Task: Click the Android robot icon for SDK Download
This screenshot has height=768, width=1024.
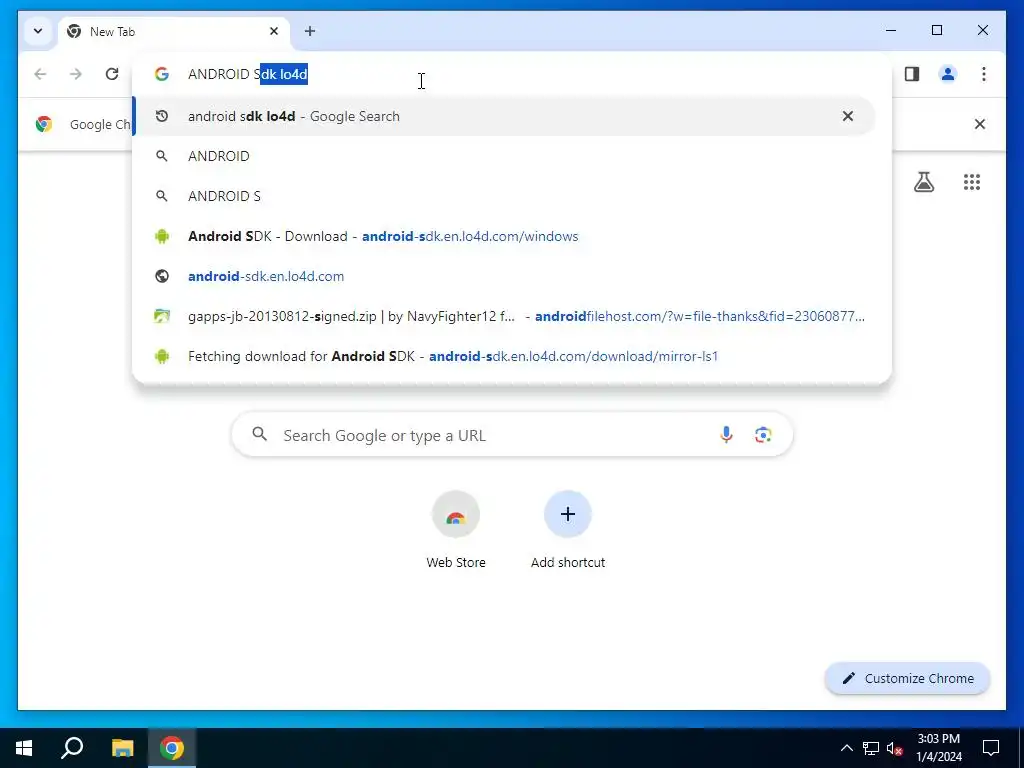Action: [162, 236]
